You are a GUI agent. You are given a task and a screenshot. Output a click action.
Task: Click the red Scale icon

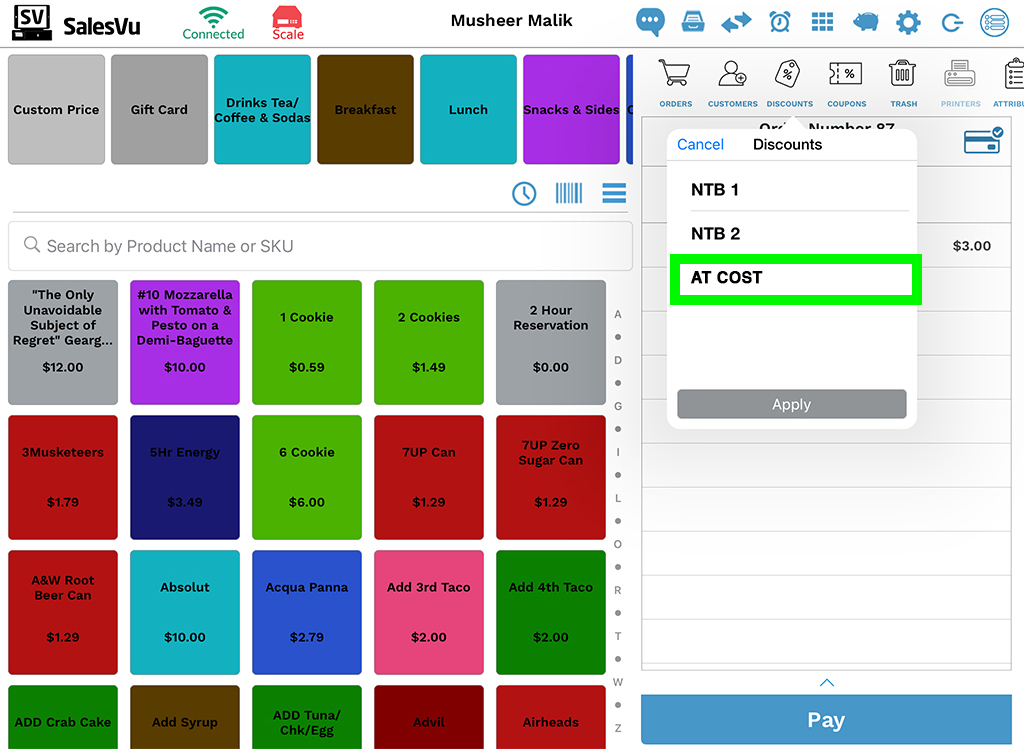coord(287,24)
